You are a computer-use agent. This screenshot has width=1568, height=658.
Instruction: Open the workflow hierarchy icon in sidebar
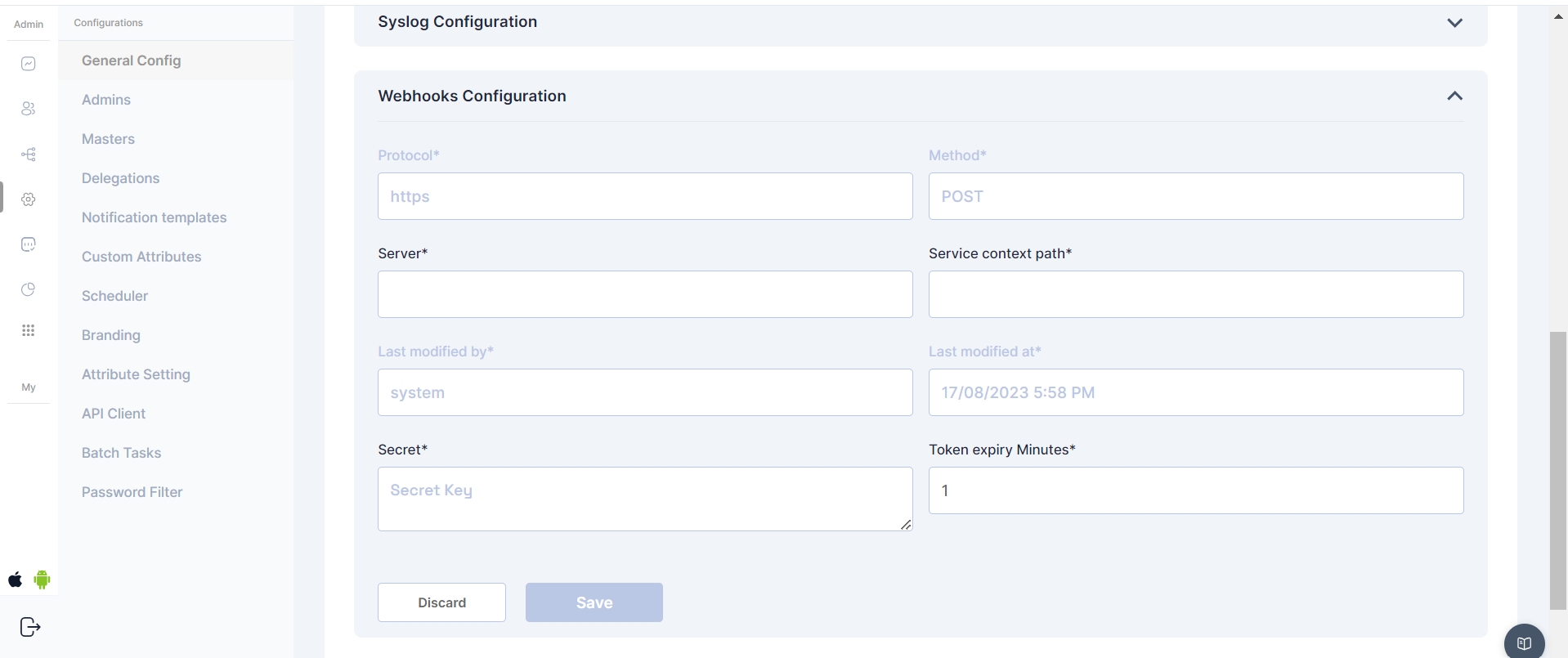point(29,154)
